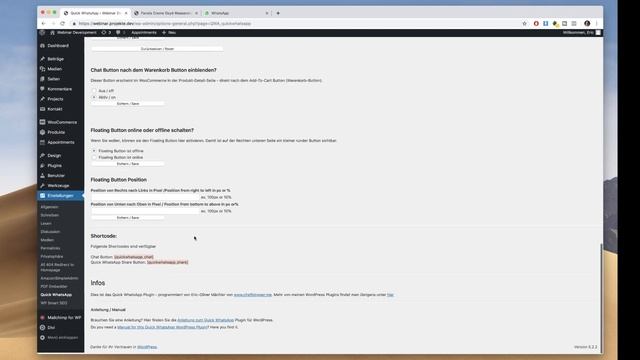
Task: Click the Appointments calendar icon in sidebar
Action: pyautogui.click(x=42, y=142)
